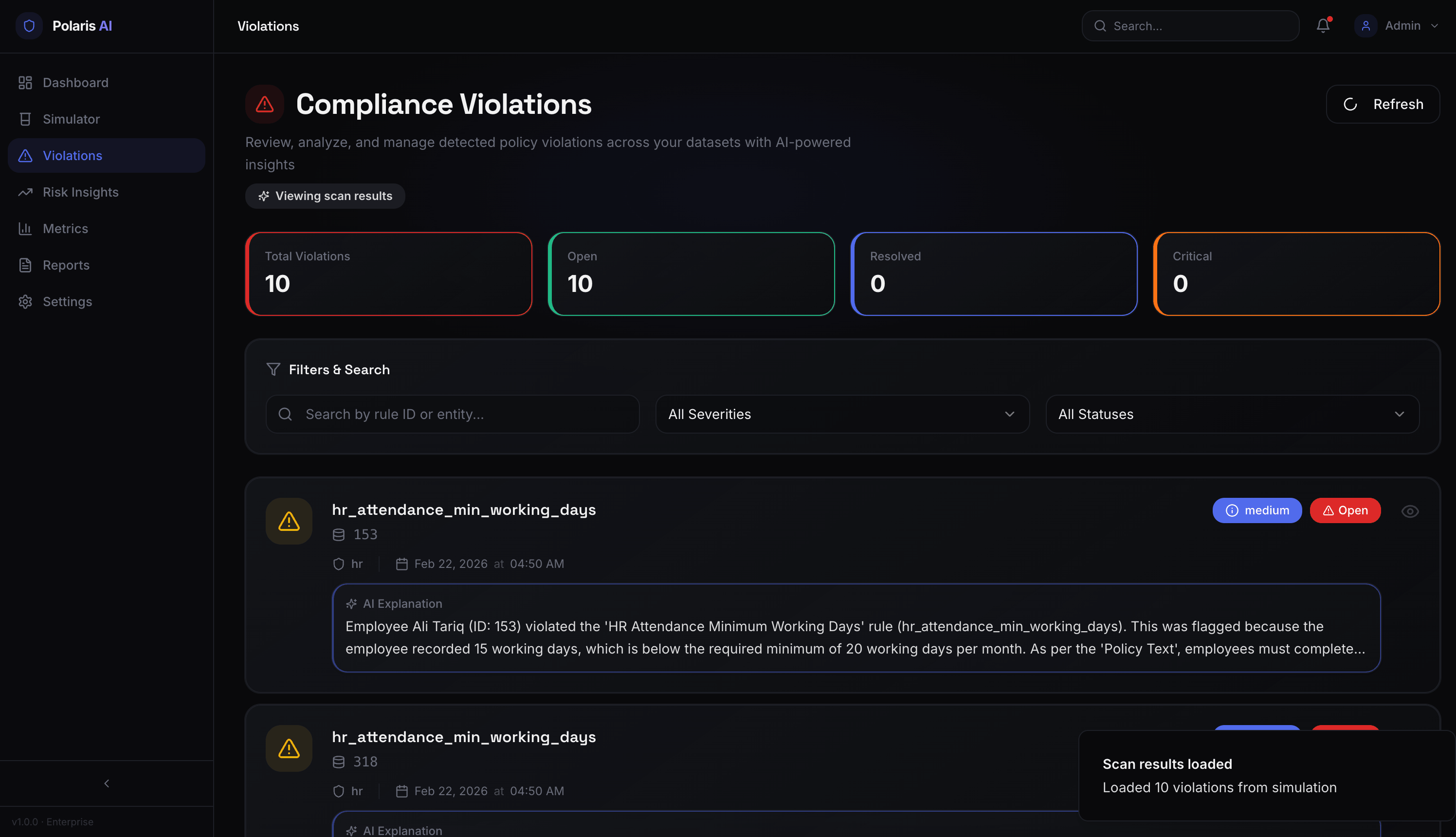Go to Risk Insights
This screenshot has width=1456, height=837.
click(107, 192)
